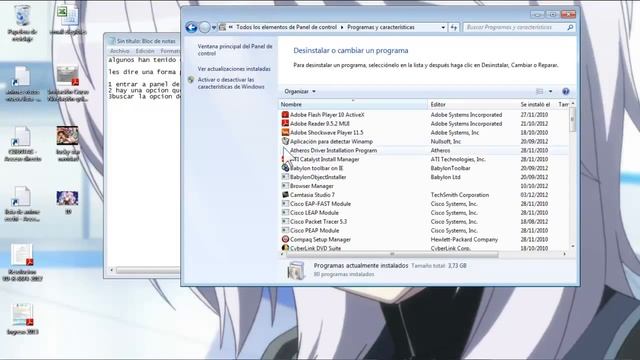The height and width of the screenshot is (360, 640).
Task: Sort by the Editor column header
Action: point(473,105)
